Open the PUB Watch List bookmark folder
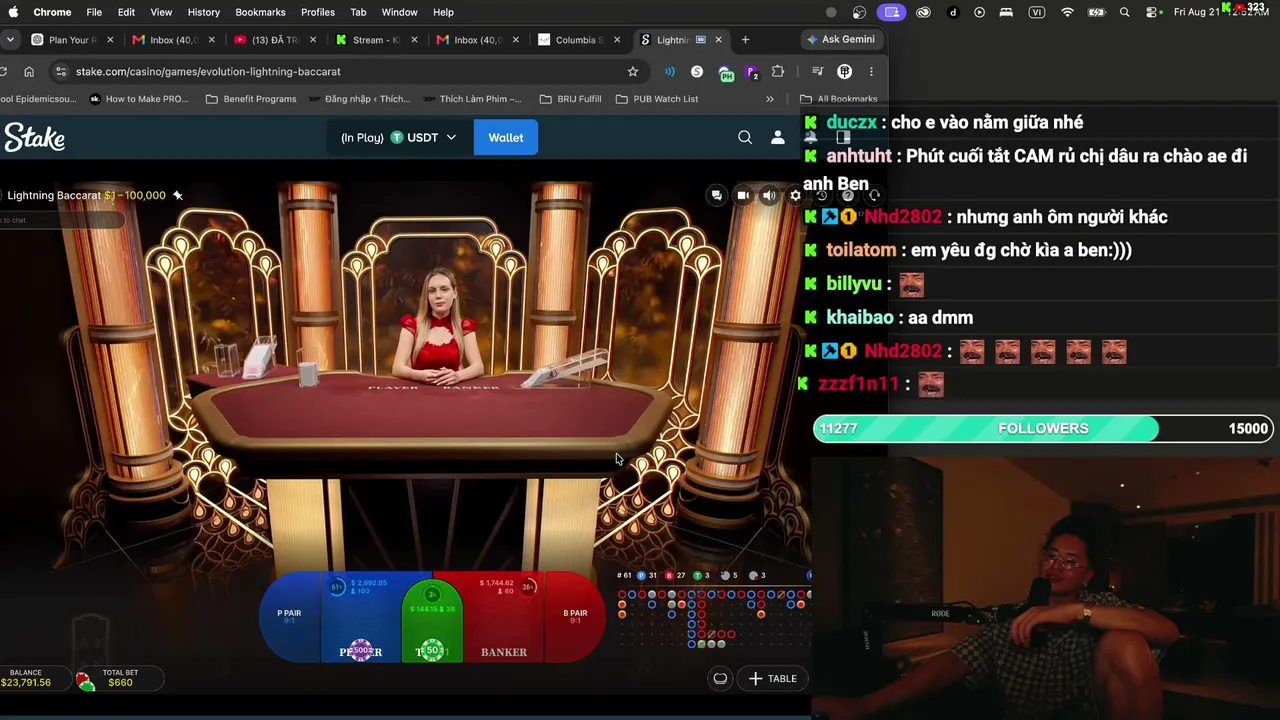The width and height of the screenshot is (1280, 720). point(657,99)
